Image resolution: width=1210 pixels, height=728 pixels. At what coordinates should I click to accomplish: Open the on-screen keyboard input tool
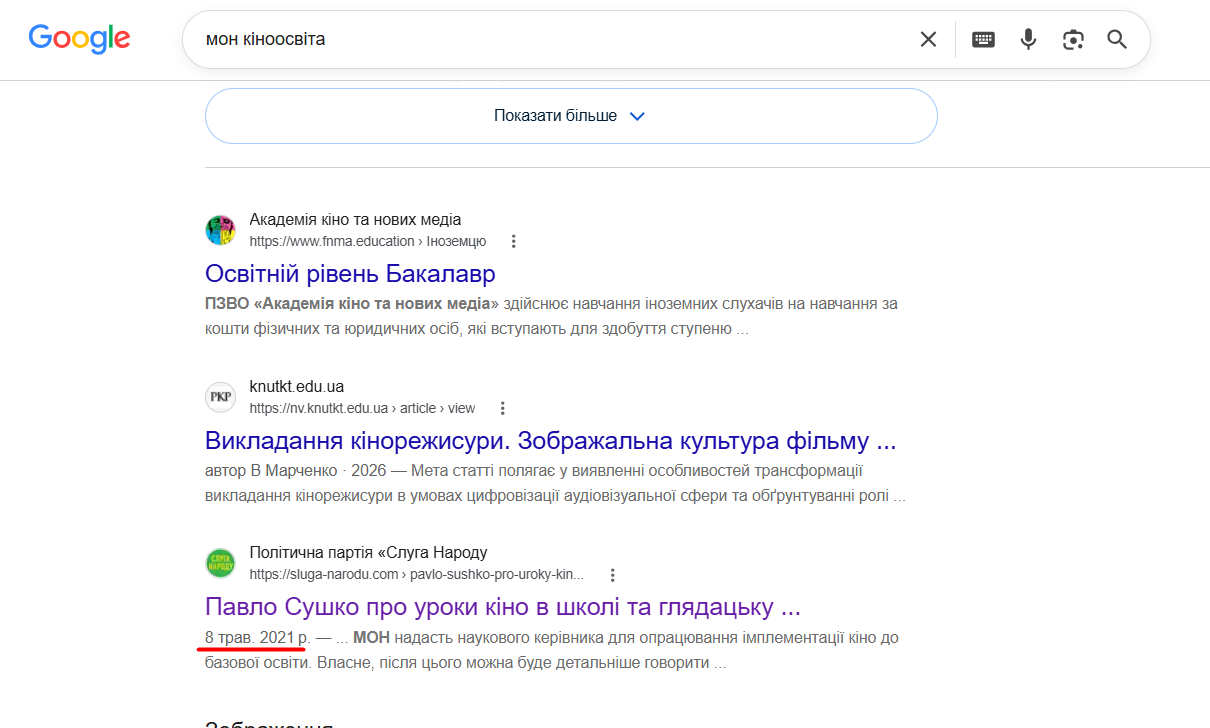983,39
